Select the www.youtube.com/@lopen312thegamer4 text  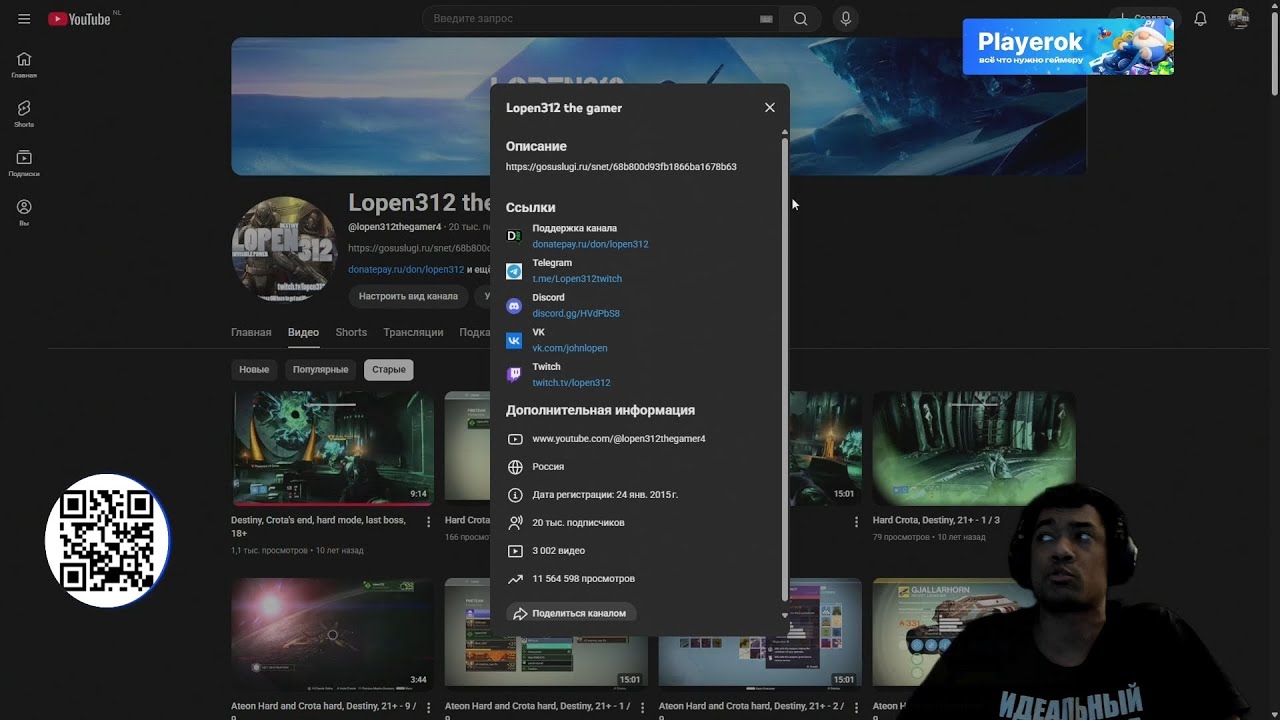619,439
